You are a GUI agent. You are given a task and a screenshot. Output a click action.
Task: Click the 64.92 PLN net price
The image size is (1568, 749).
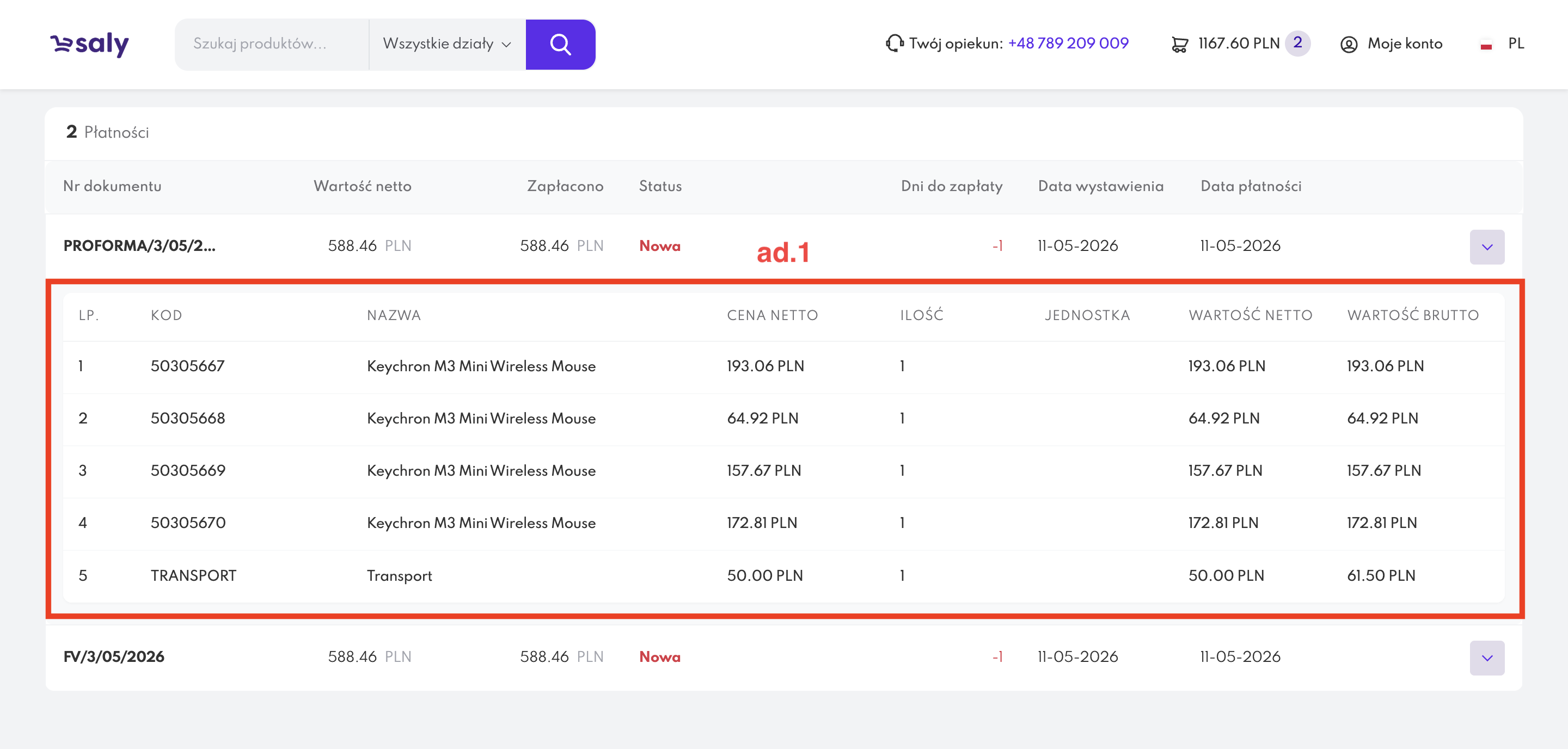[x=762, y=418]
